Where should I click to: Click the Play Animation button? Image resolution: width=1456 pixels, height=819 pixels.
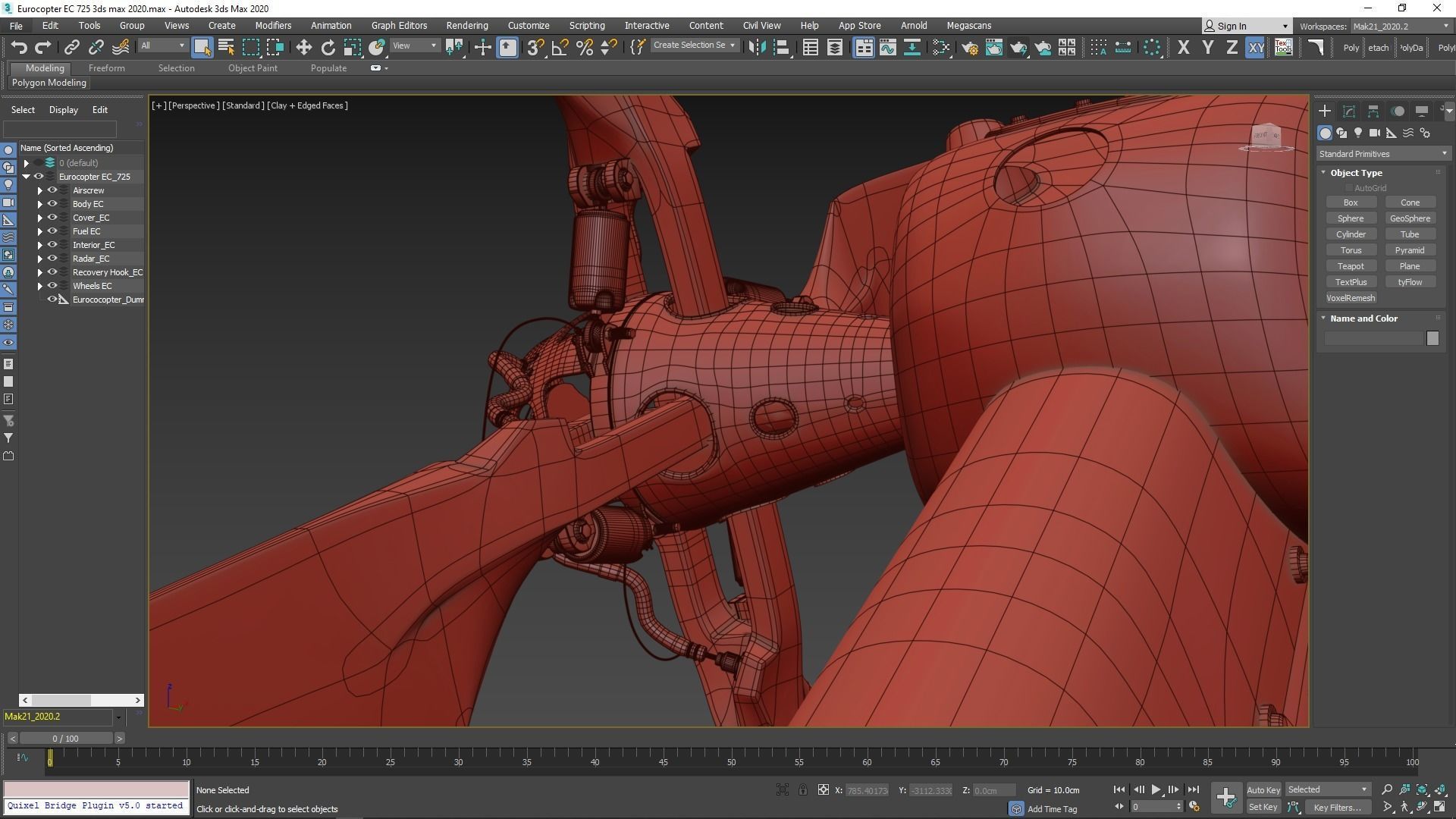point(1156,789)
